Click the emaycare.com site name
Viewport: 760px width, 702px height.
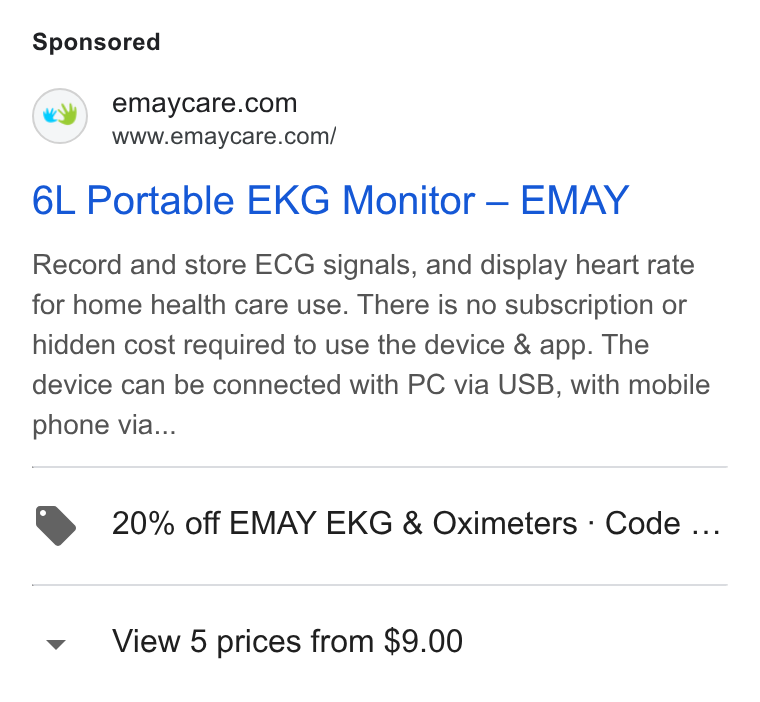(x=205, y=103)
